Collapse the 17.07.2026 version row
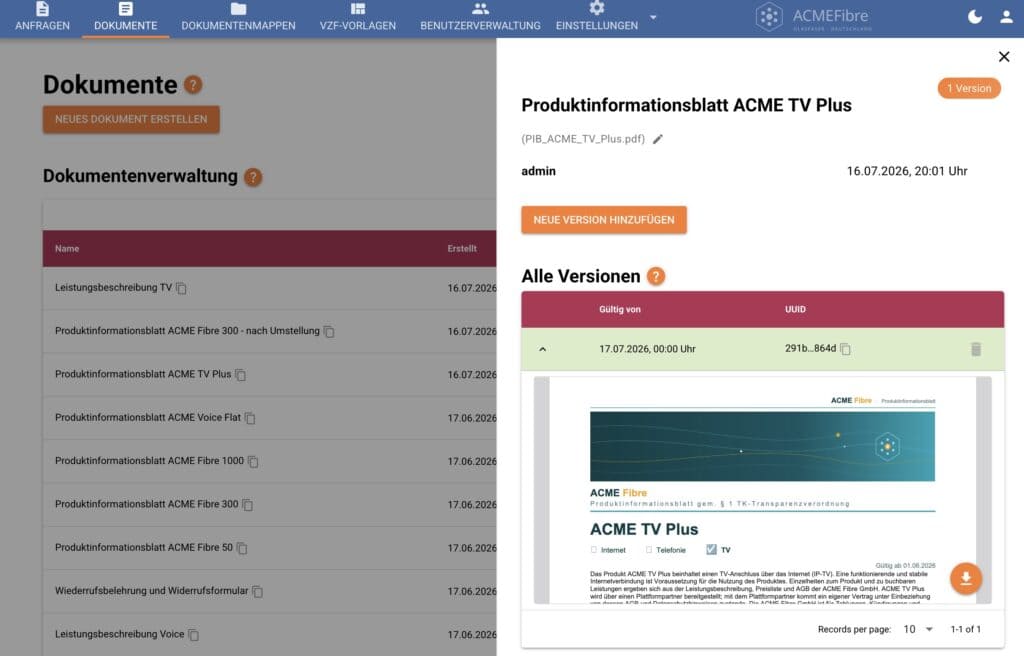1024x656 pixels. pyautogui.click(x=542, y=349)
